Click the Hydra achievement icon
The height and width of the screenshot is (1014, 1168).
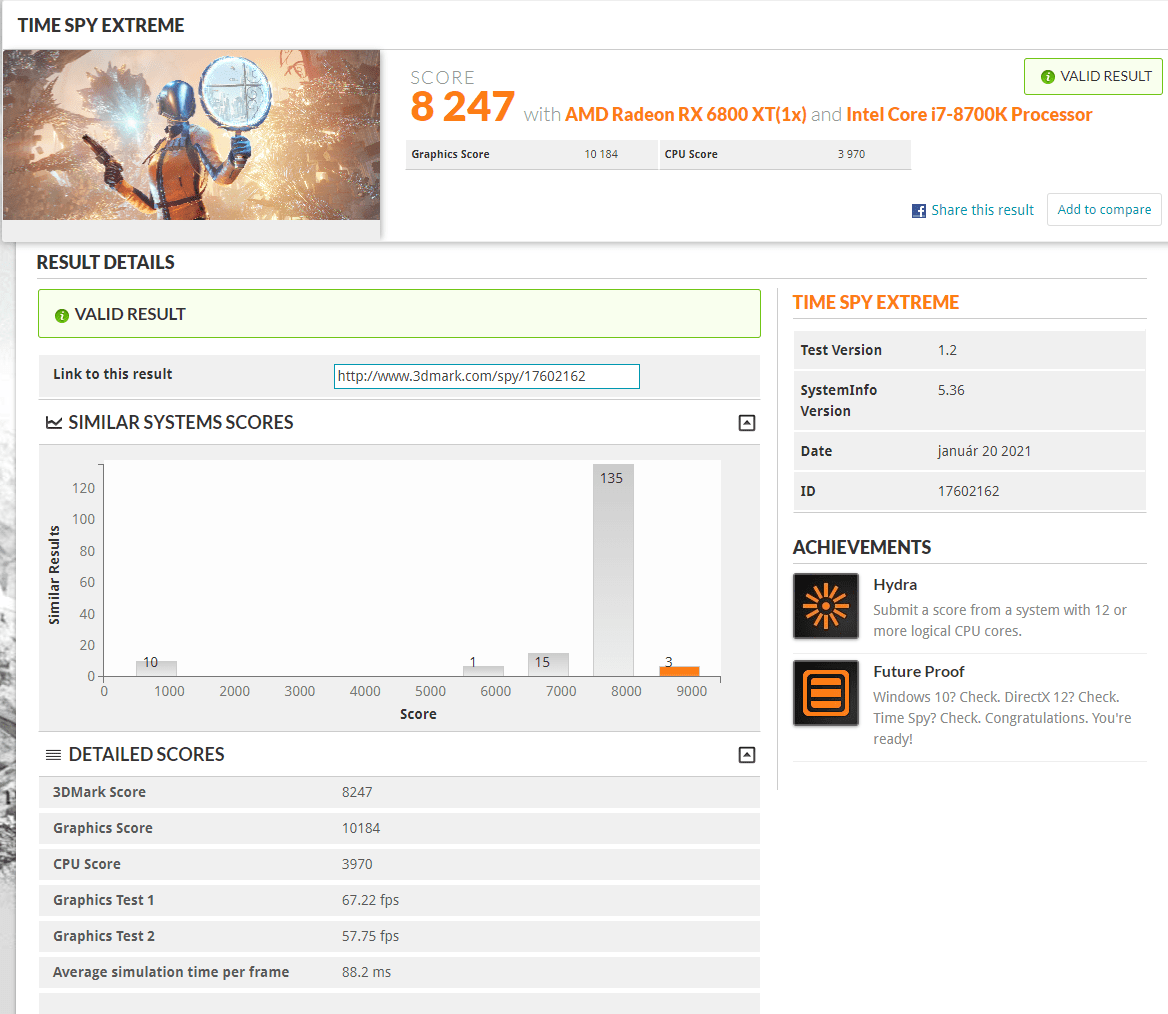tap(825, 606)
